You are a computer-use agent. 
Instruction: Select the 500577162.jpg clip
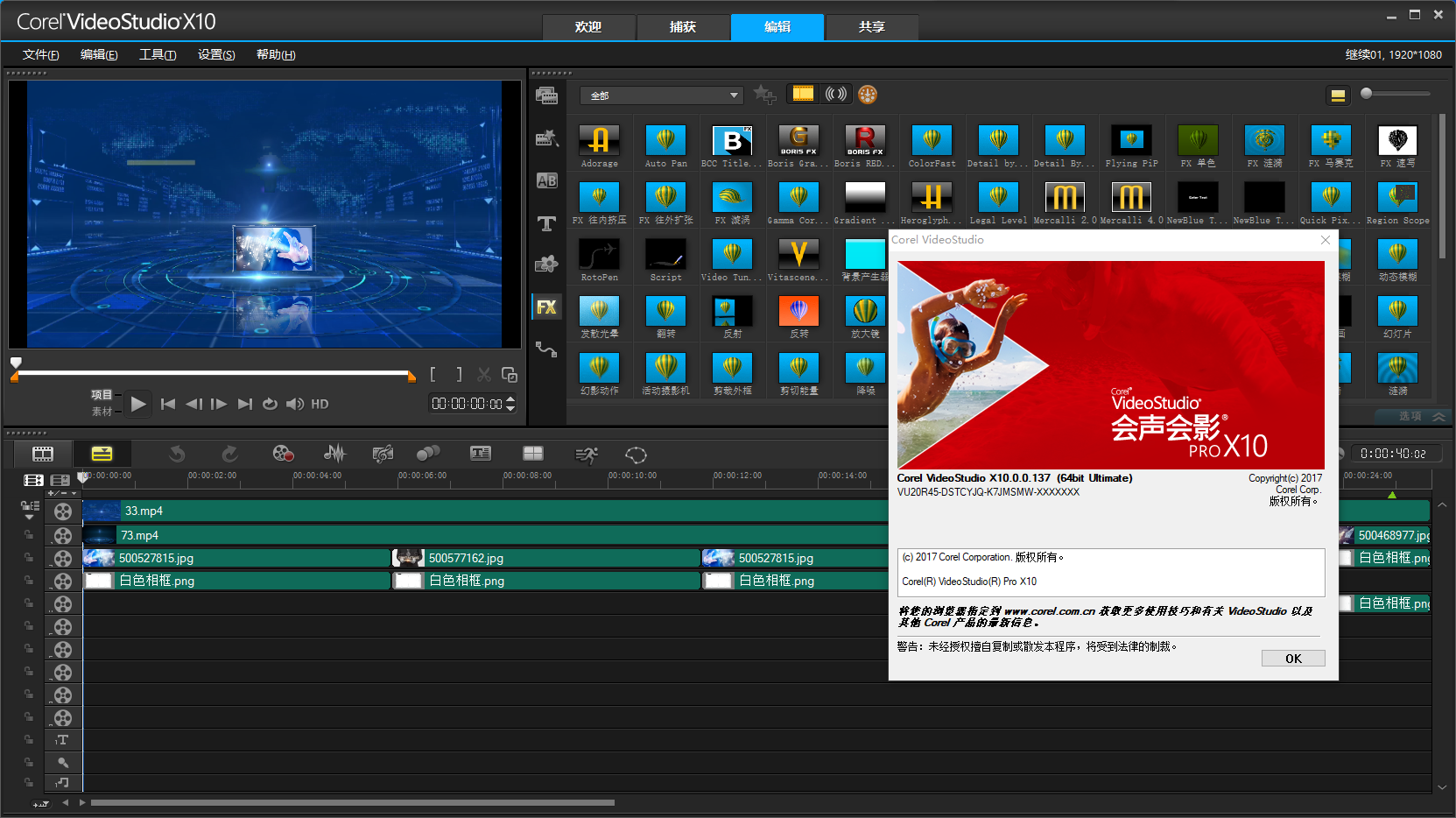[545, 558]
